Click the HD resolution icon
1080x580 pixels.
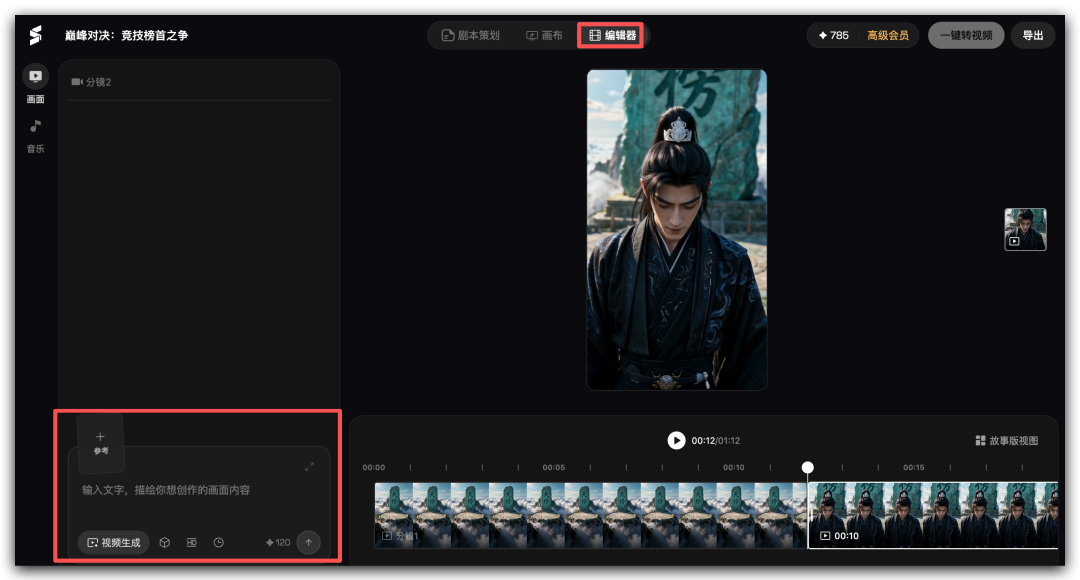[x=191, y=543]
